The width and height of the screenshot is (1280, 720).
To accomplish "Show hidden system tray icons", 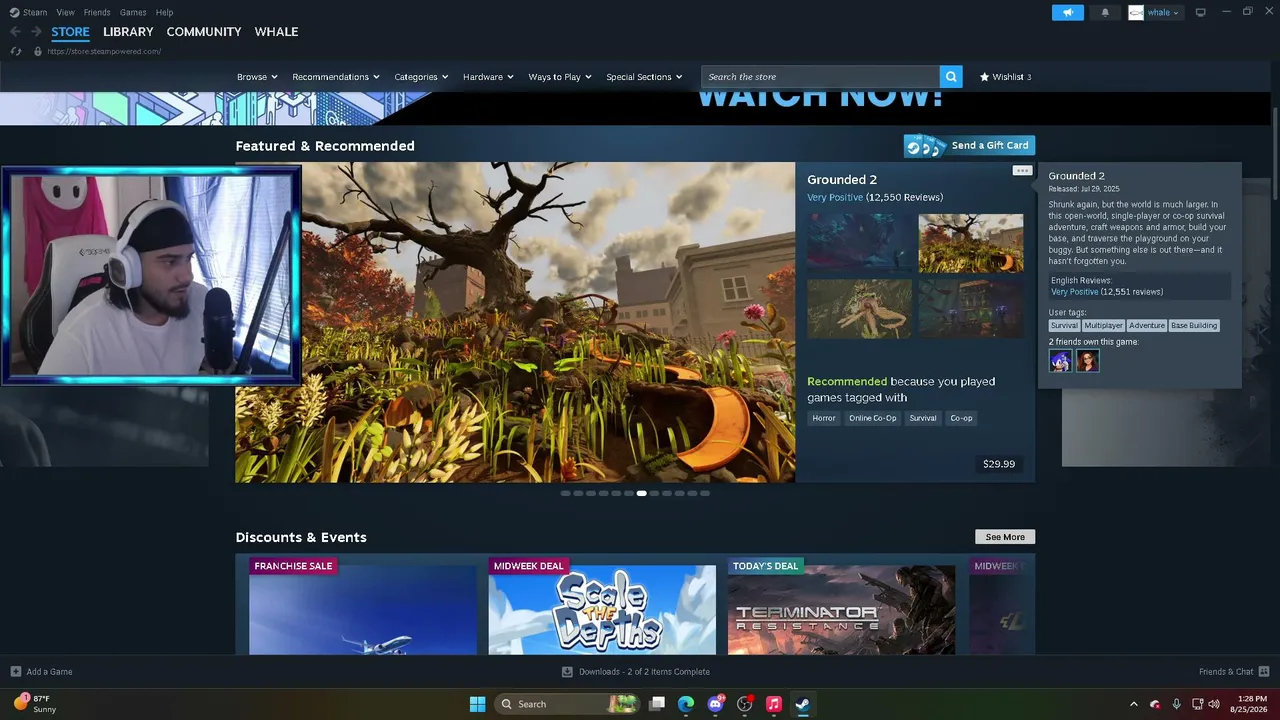I will coord(1133,704).
